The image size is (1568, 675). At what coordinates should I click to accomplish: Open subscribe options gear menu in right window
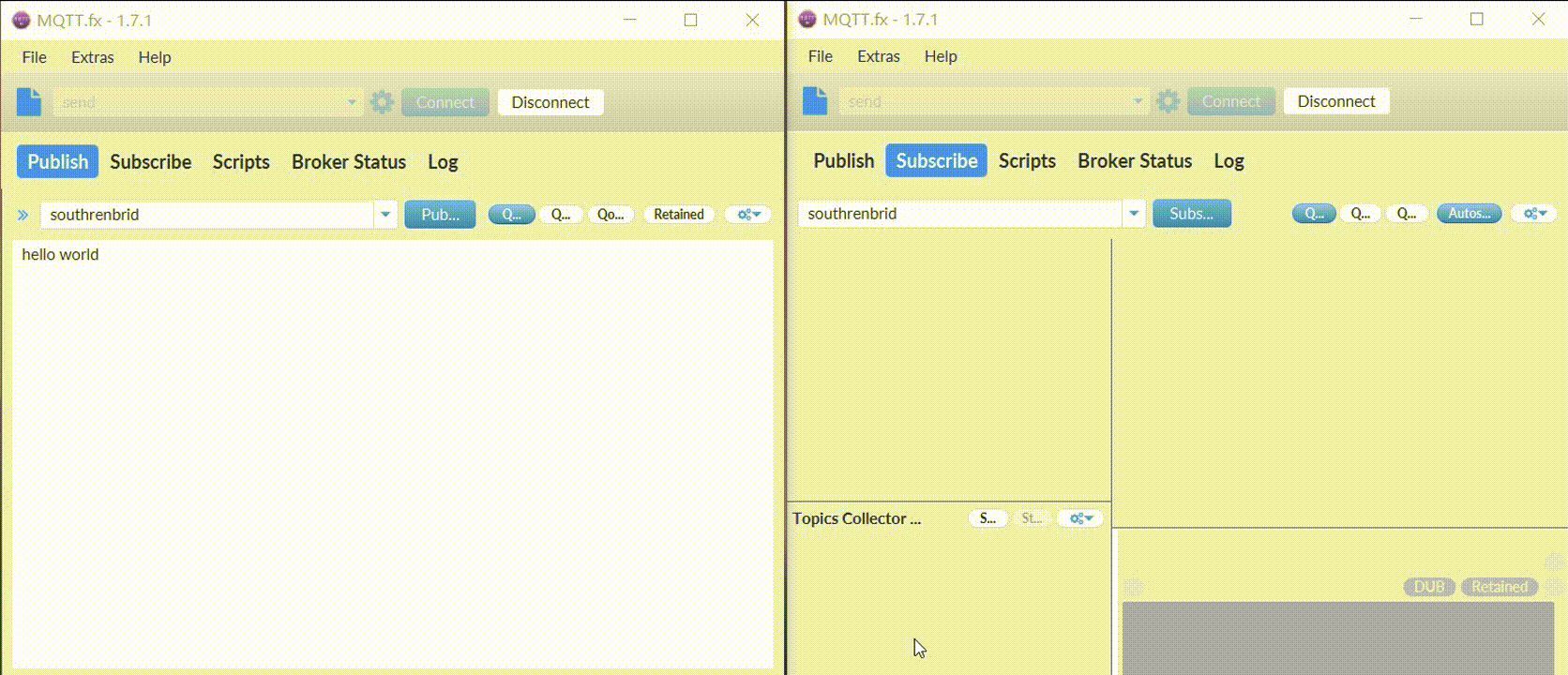[1535, 214]
